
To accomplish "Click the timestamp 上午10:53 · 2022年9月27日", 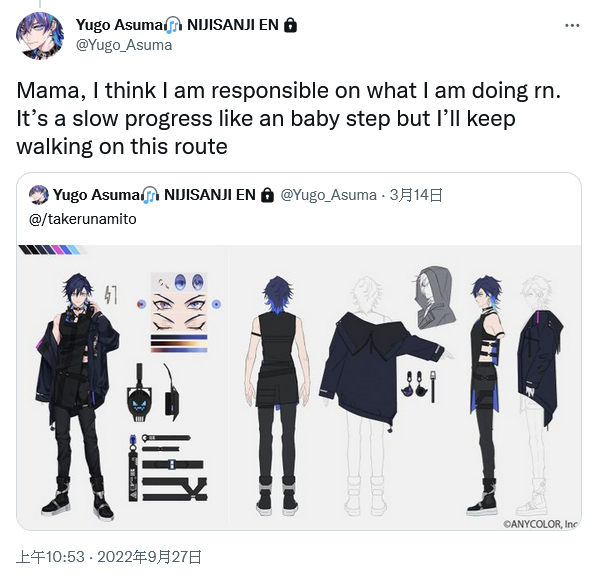I will pyautogui.click(x=109, y=557).
